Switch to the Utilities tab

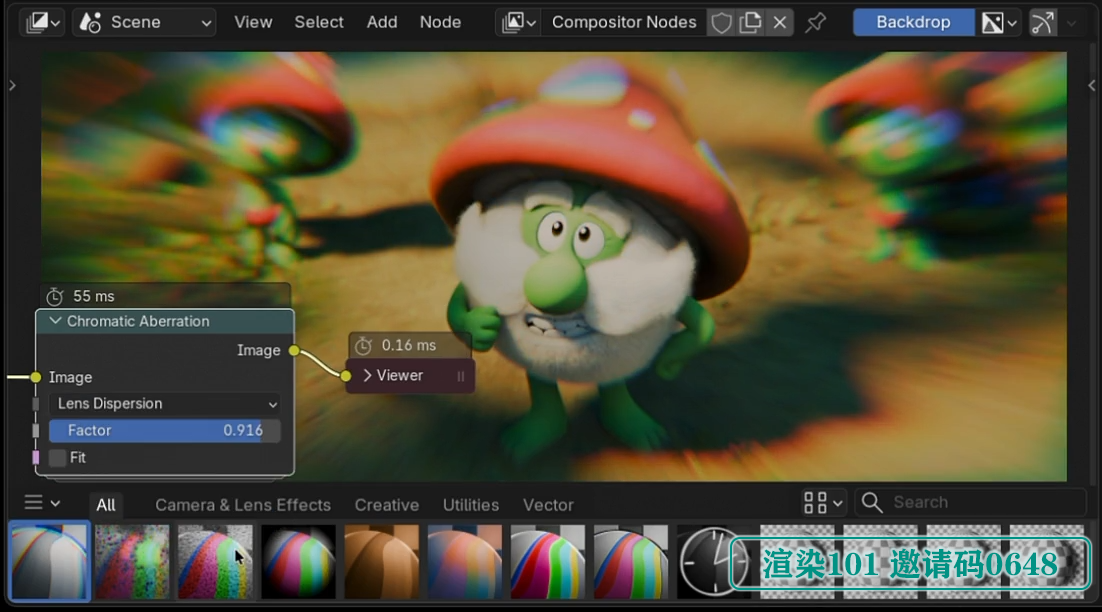pos(470,504)
